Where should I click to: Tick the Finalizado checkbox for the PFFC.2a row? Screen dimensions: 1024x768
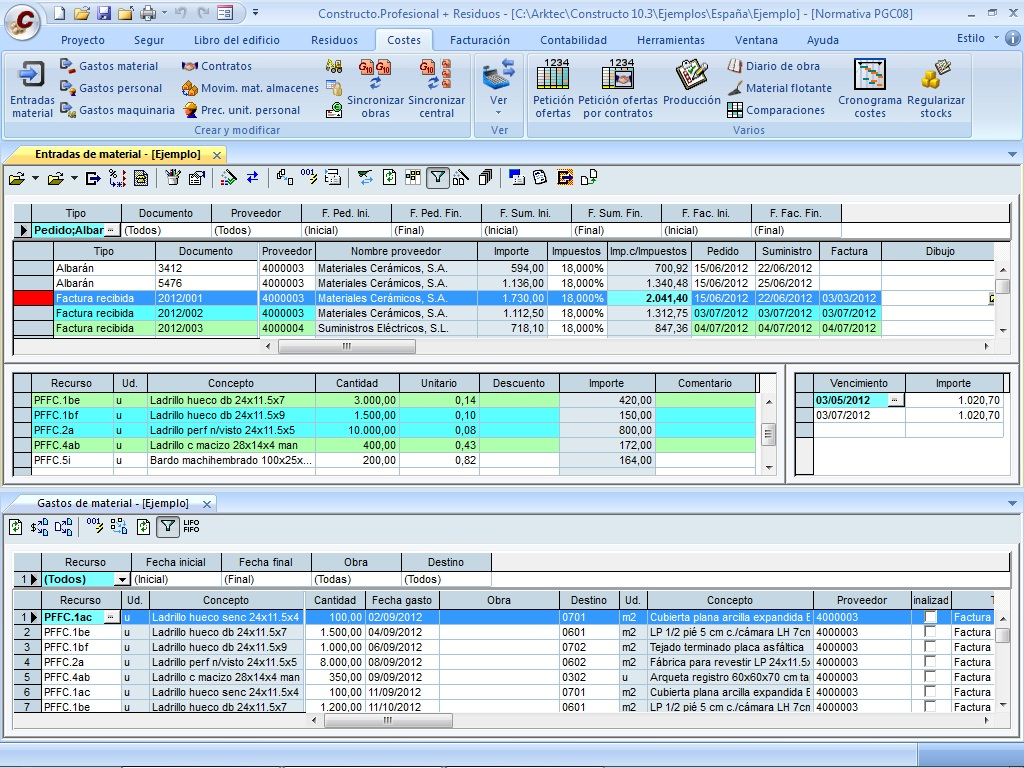coord(931,662)
